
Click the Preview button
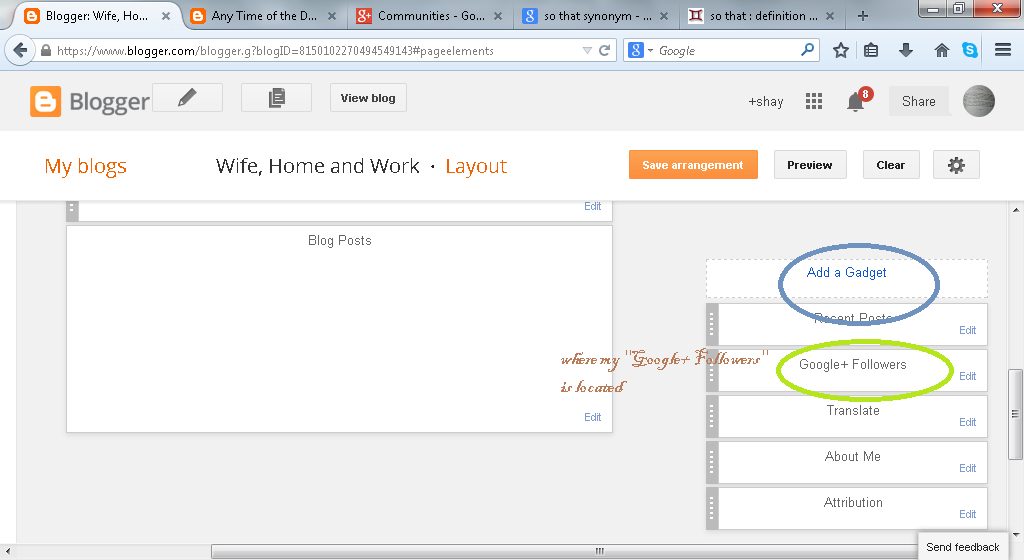(810, 165)
